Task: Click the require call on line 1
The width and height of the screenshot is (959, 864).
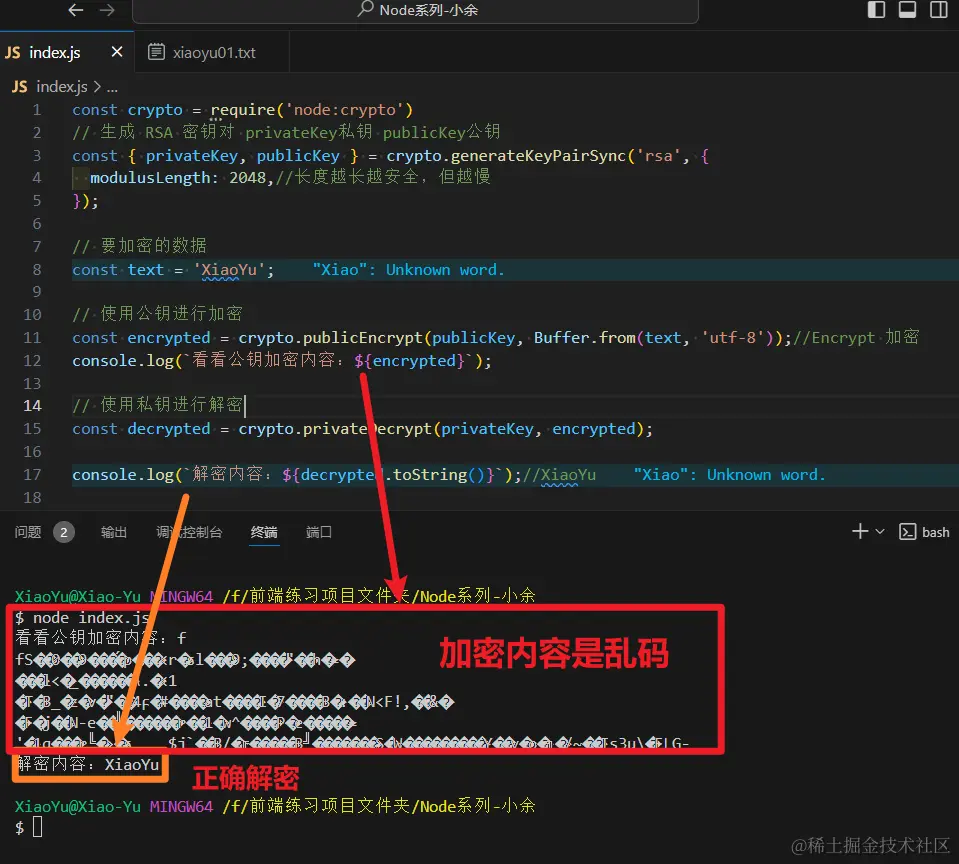Action: [243, 110]
